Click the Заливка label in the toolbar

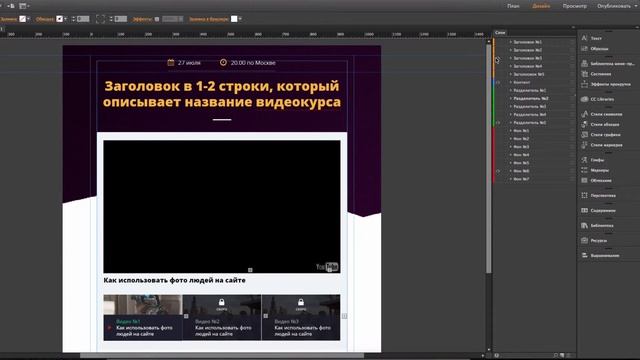click(x=8, y=19)
